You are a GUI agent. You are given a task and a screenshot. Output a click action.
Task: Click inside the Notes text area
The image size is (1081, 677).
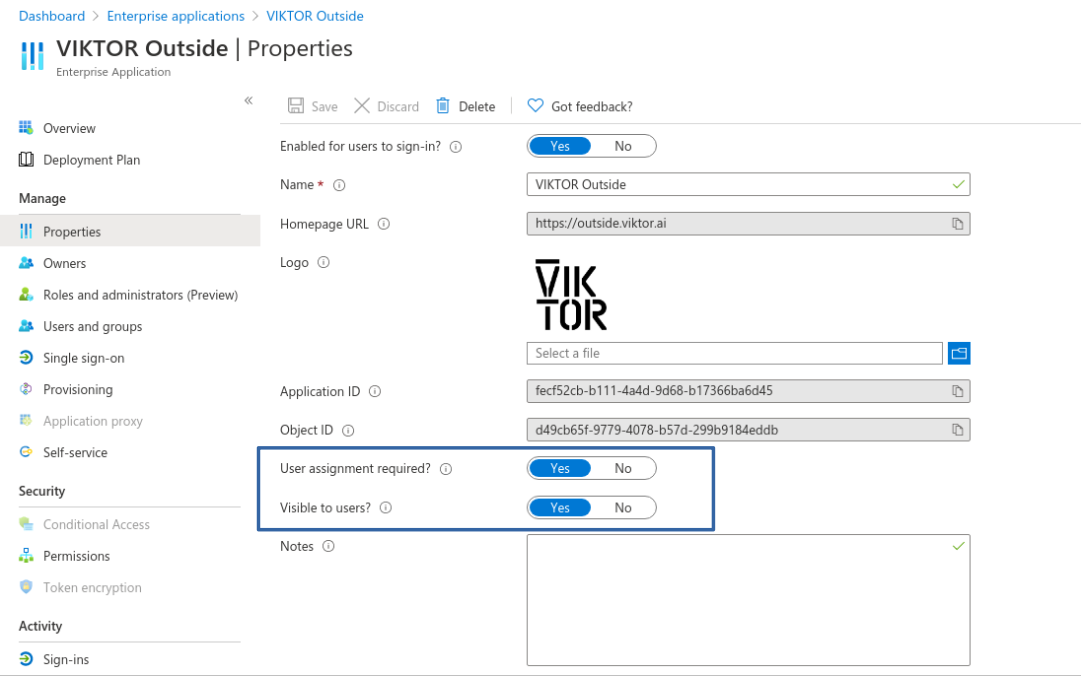(x=747, y=600)
